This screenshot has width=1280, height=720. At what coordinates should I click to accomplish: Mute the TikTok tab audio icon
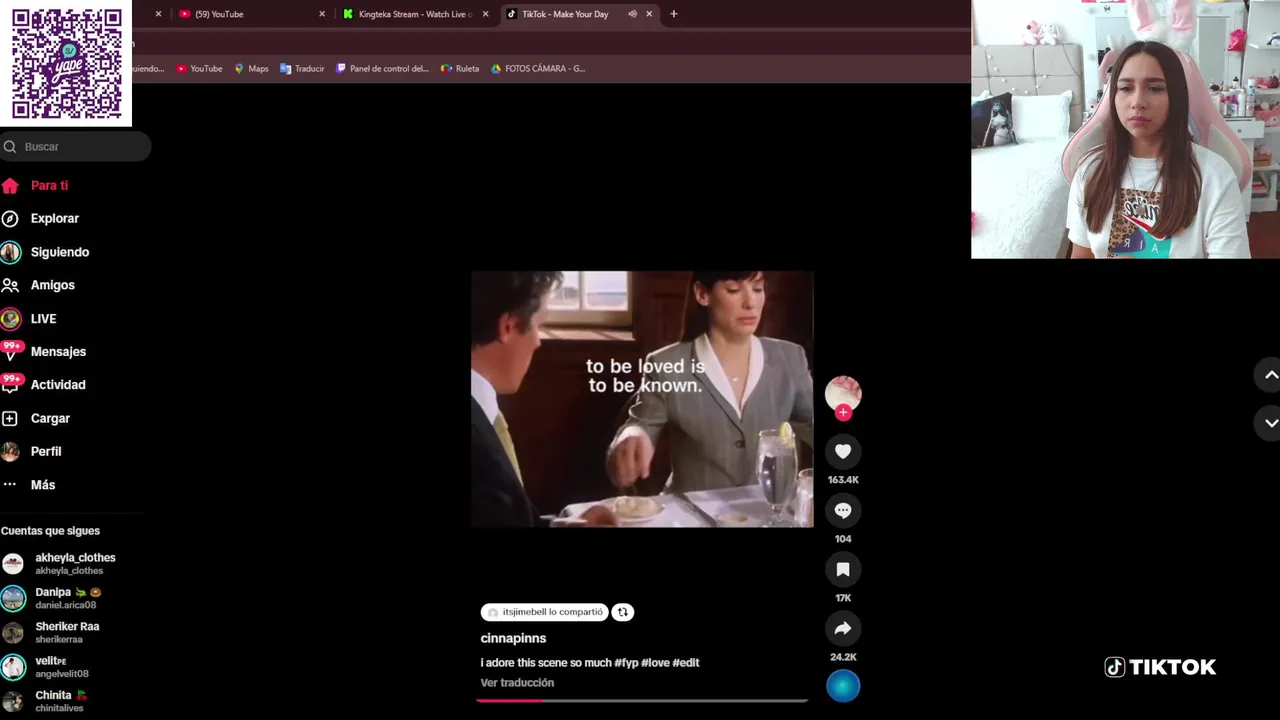[632, 14]
